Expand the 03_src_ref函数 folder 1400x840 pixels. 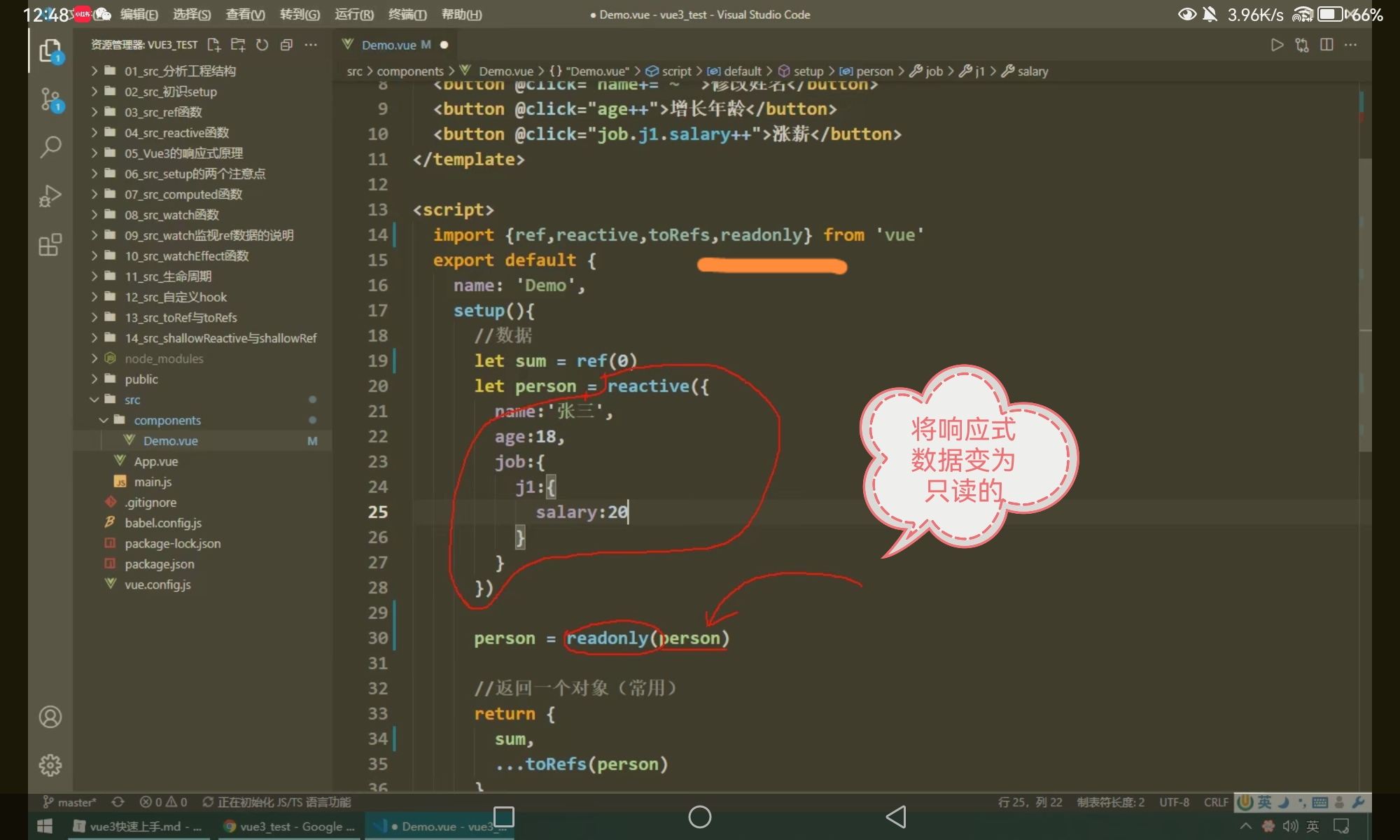pos(163,112)
